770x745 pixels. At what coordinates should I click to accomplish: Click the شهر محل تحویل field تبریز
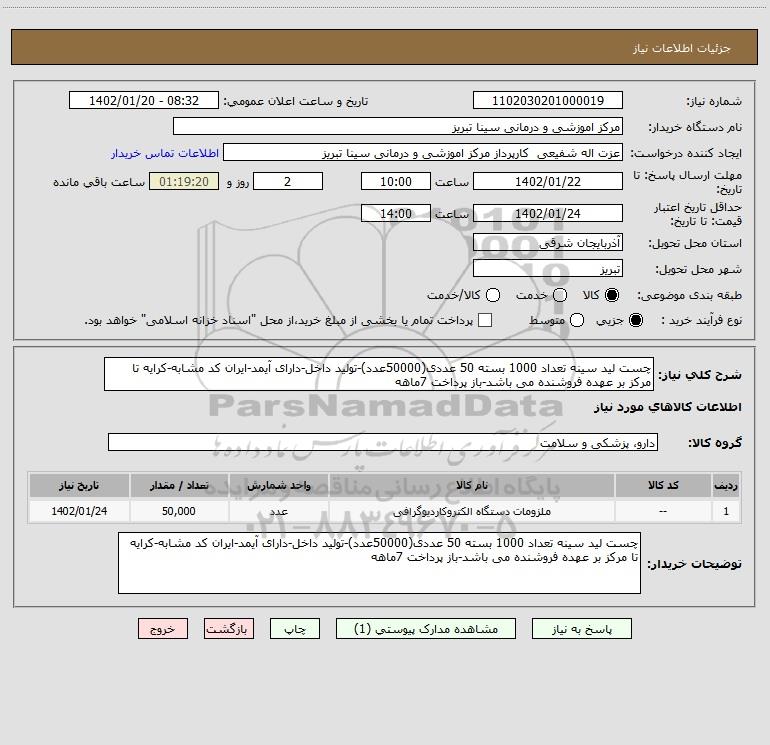548,268
